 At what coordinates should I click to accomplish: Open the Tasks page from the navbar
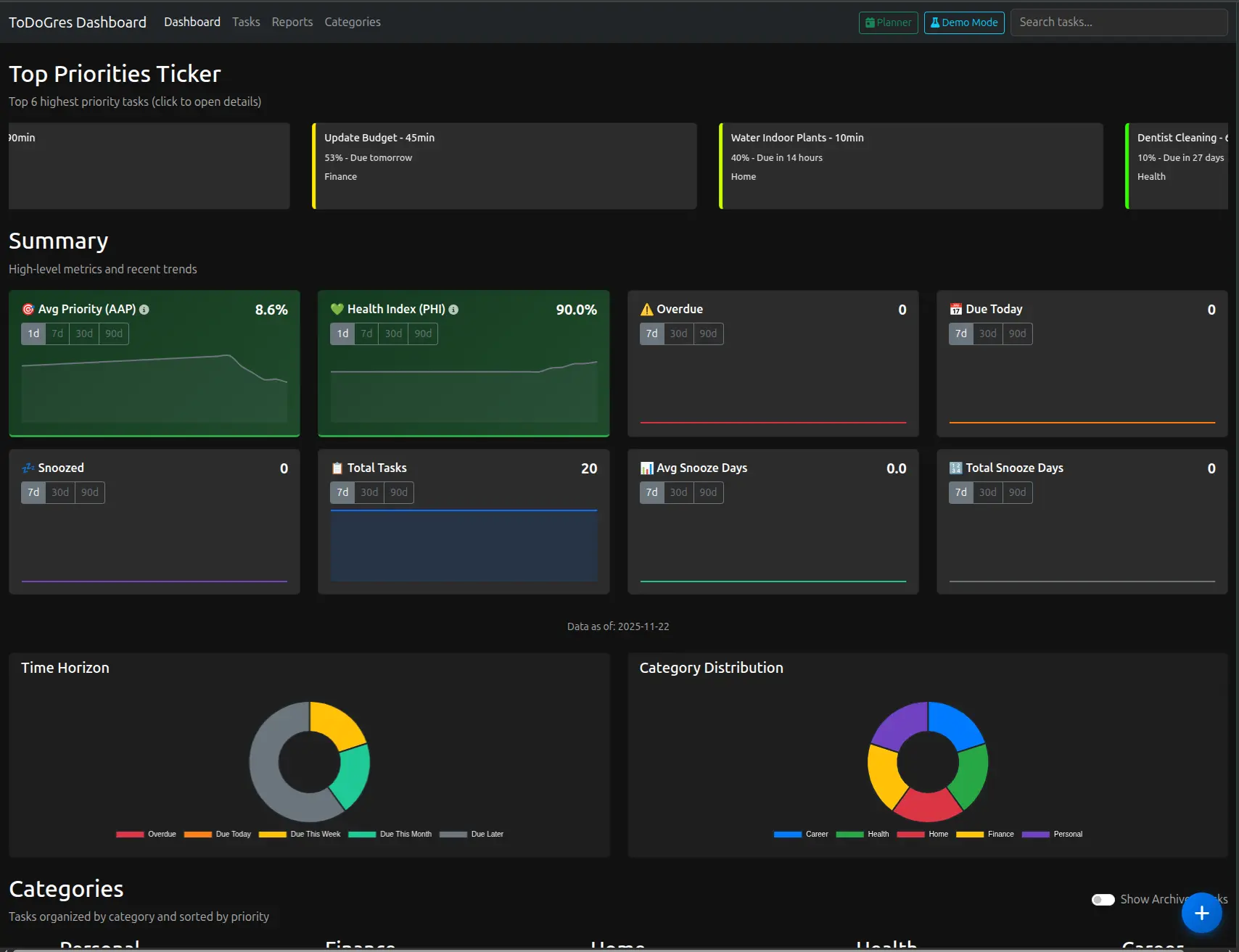[x=246, y=22]
